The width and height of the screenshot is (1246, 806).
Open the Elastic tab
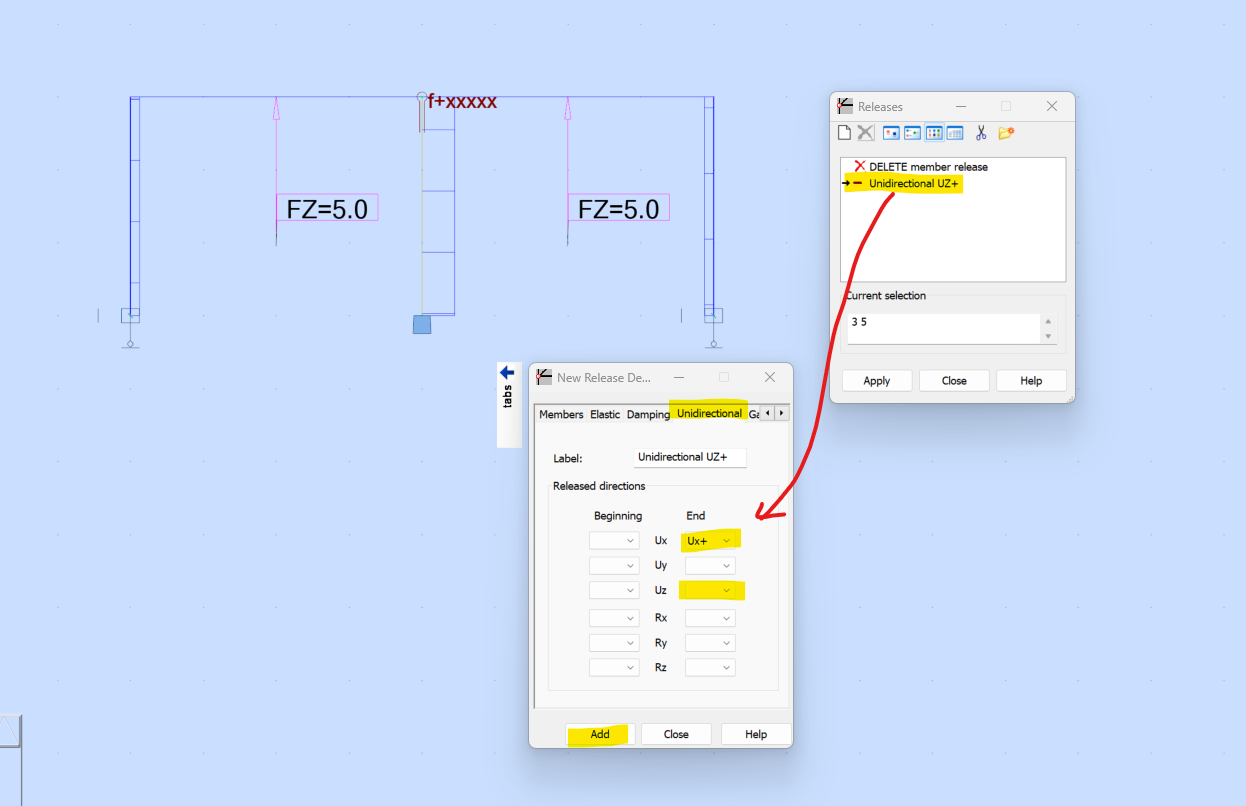pos(605,414)
